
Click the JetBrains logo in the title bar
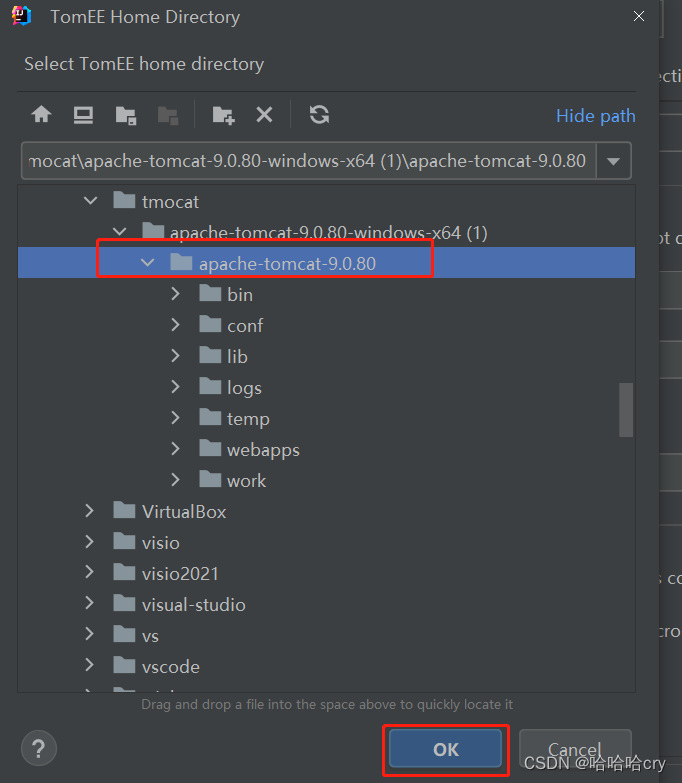(21, 16)
